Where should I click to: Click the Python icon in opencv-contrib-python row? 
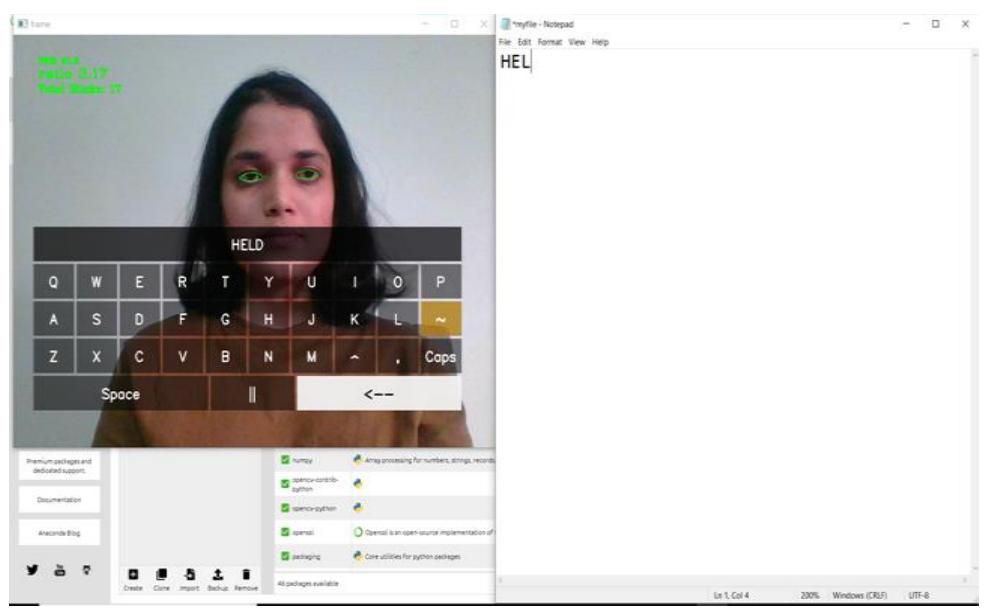[x=358, y=484]
